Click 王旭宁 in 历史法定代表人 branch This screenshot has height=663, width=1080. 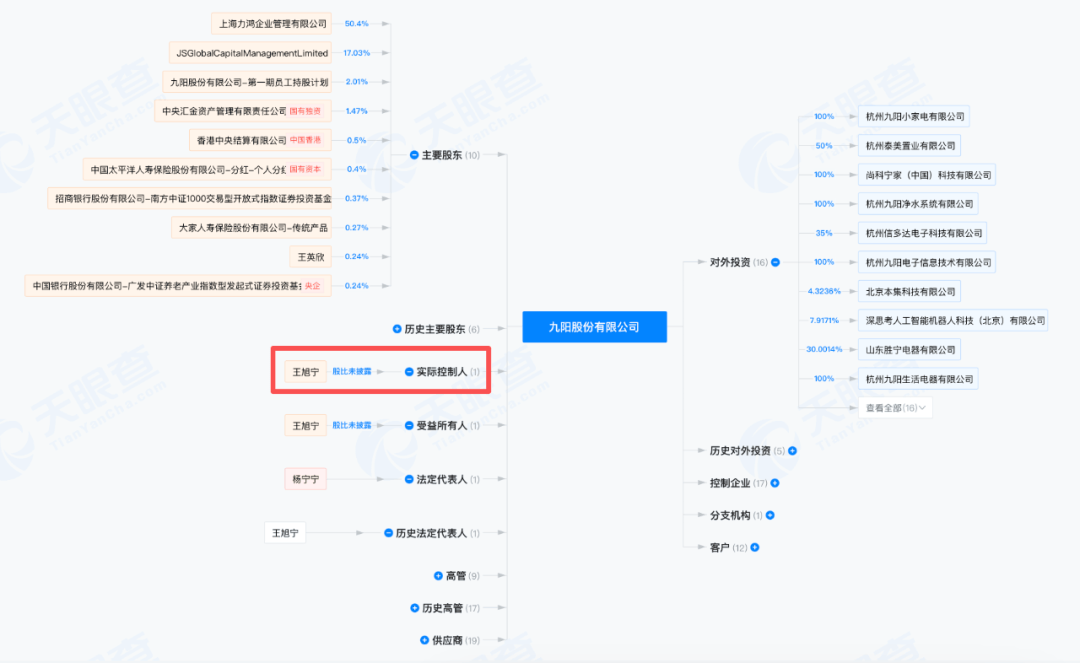pyautogui.click(x=287, y=533)
